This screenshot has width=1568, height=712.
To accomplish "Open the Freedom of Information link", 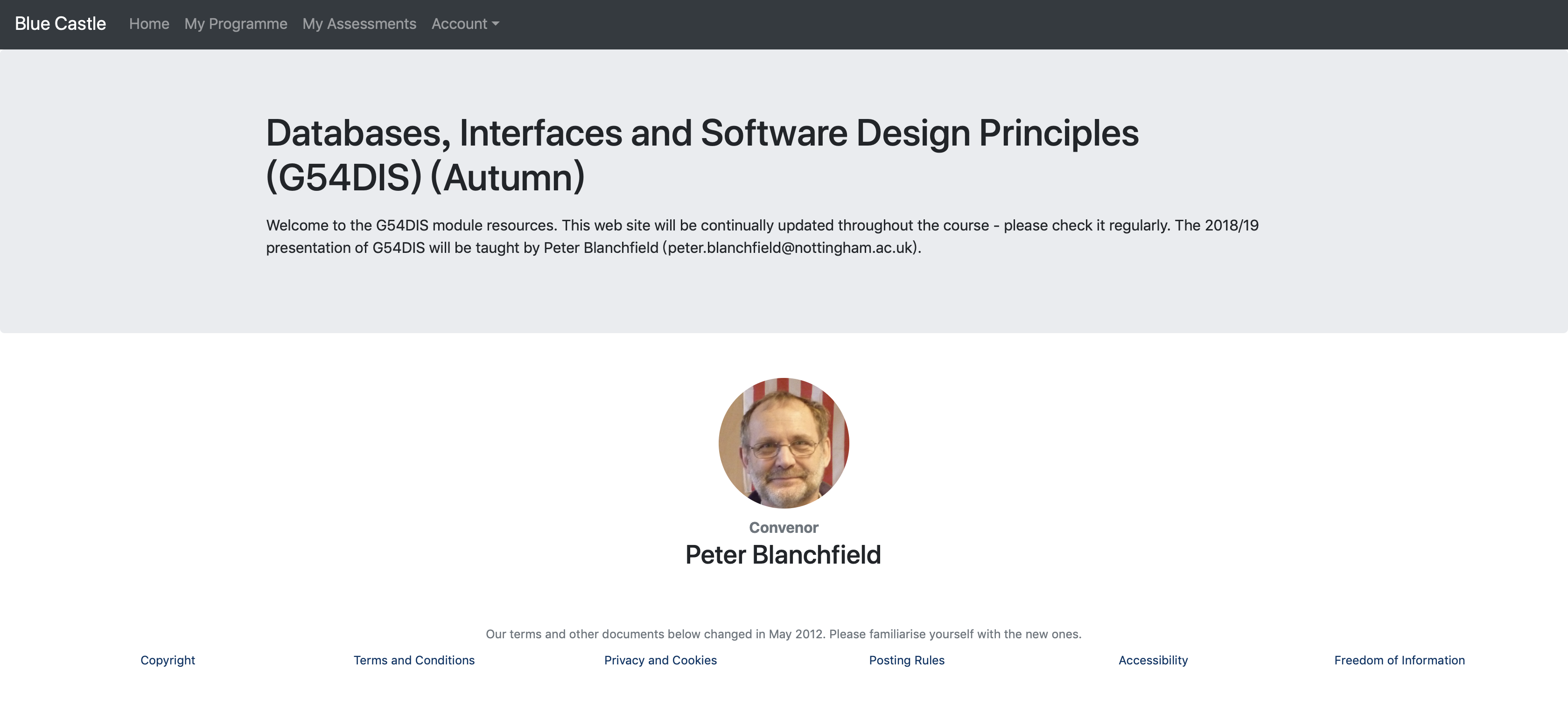I will click(1400, 660).
